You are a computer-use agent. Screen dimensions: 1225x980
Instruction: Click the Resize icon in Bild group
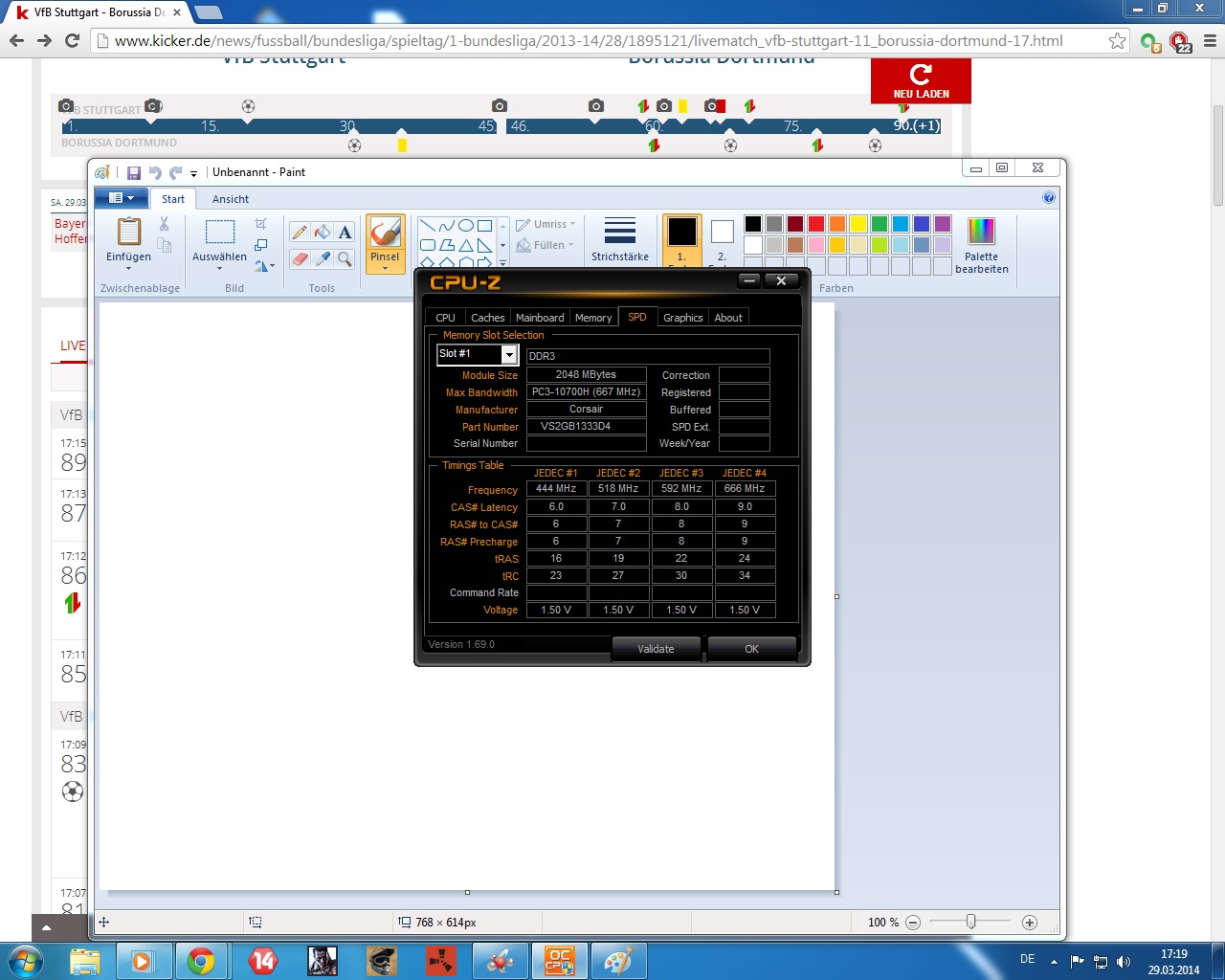pyautogui.click(x=260, y=245)
